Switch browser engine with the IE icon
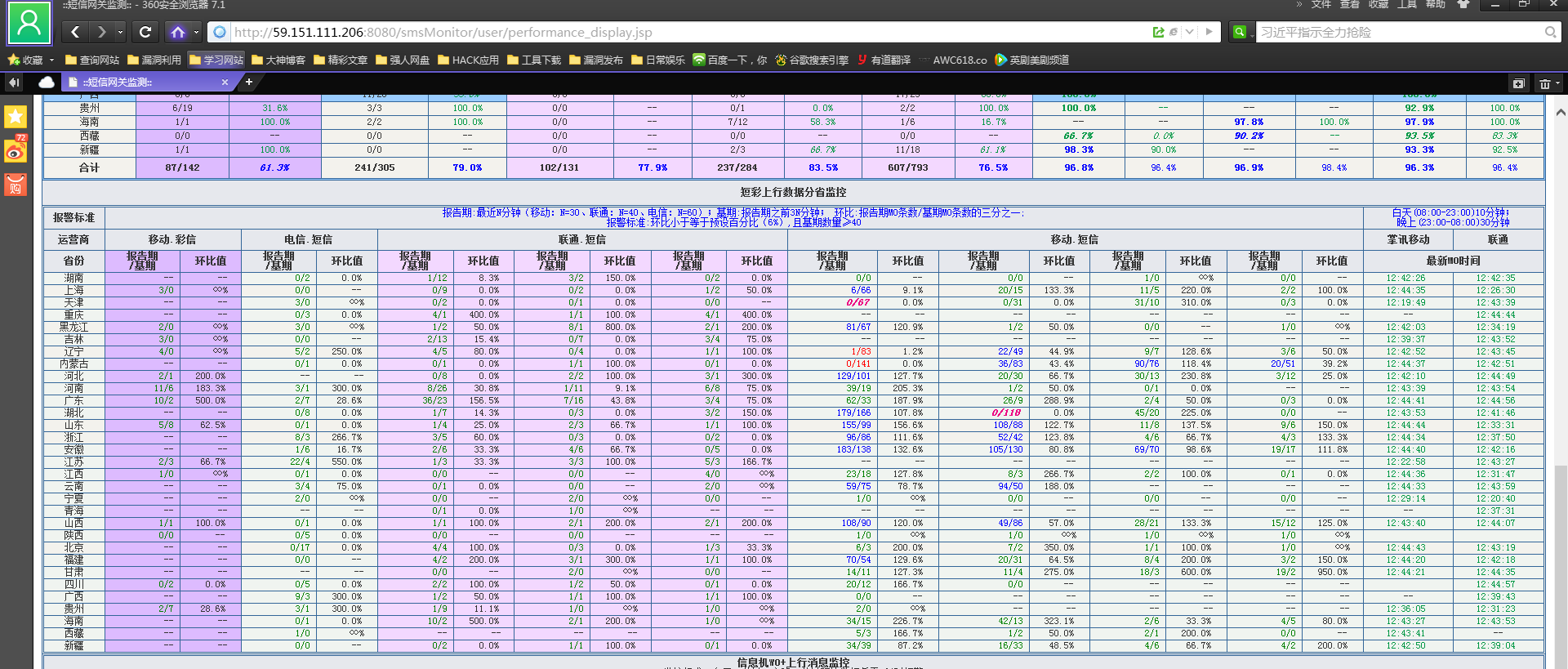Viewport: 1568px width, 669px height. (x=1174, y=32)
